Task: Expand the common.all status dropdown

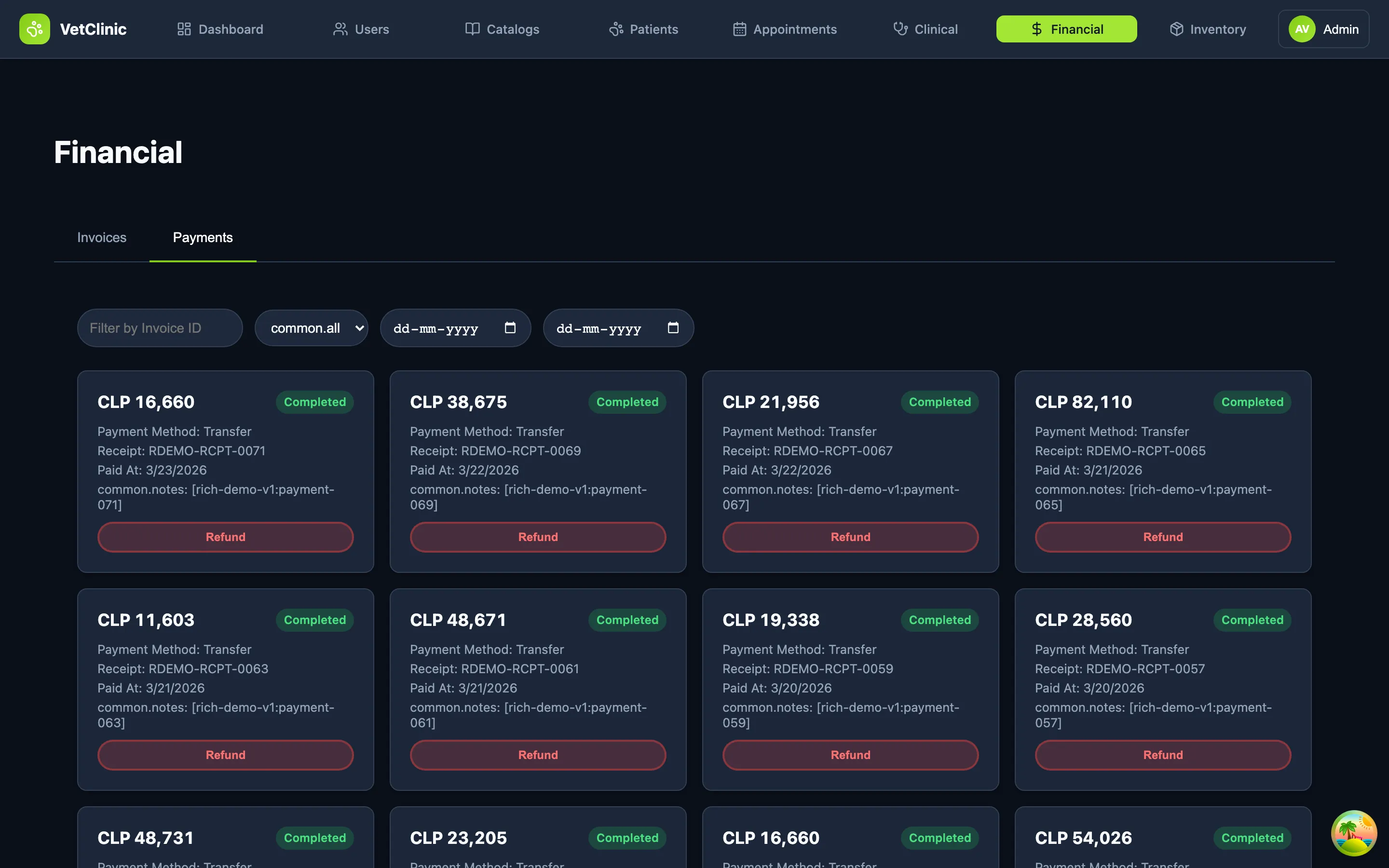Action: coord(311,328)
